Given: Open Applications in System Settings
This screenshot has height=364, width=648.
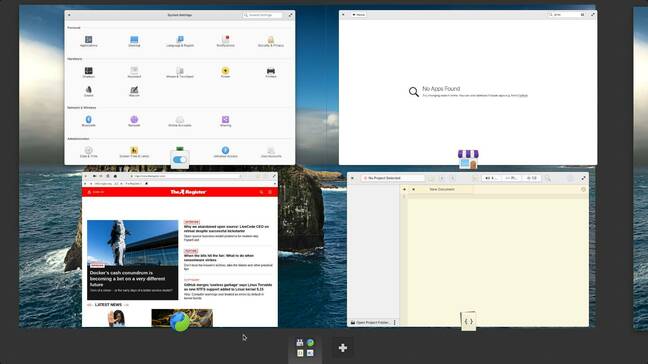Looking at the screenshot, I should pos(88,41).
